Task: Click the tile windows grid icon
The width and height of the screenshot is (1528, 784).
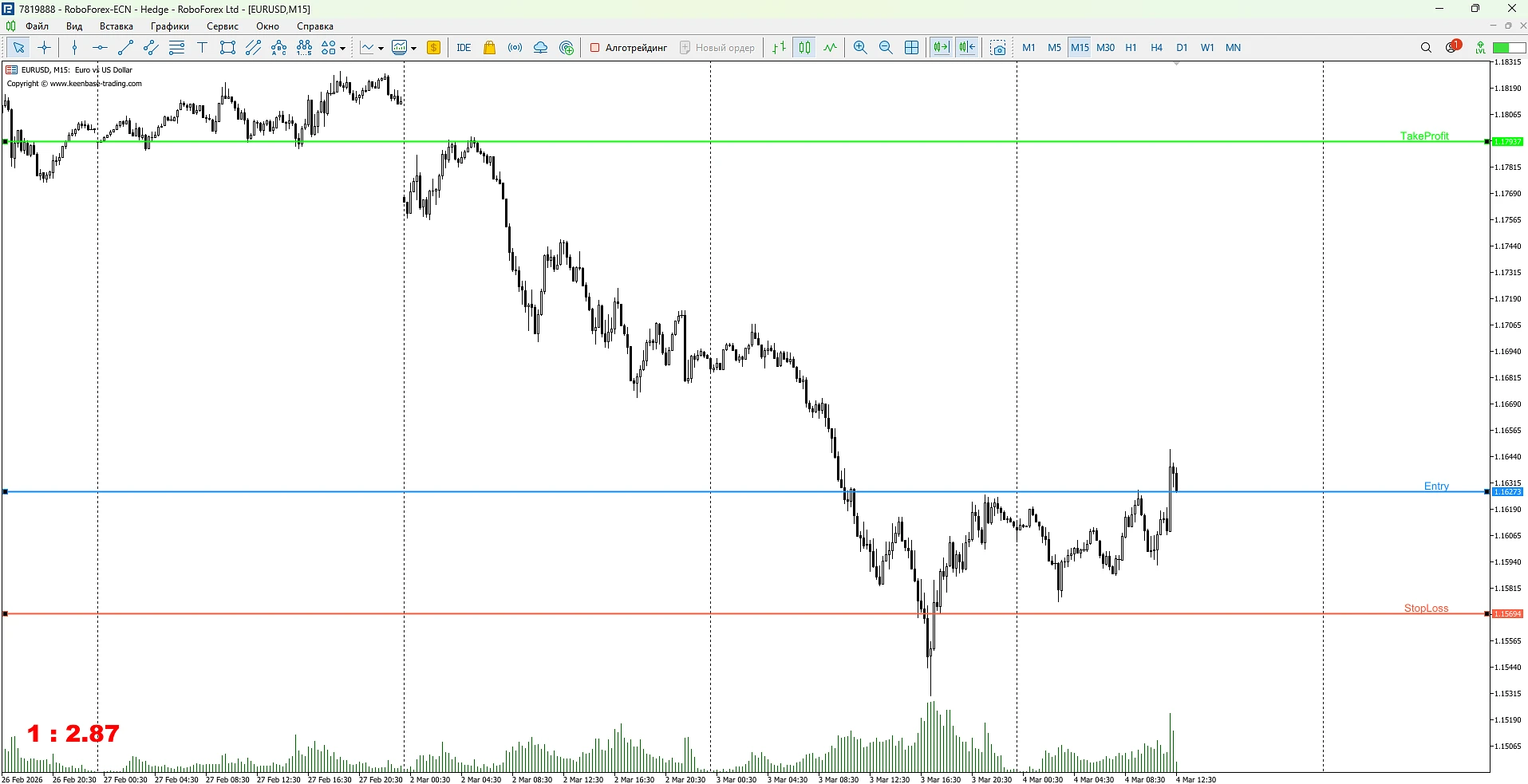Action: pyautogui.click(x=911, y=48)
